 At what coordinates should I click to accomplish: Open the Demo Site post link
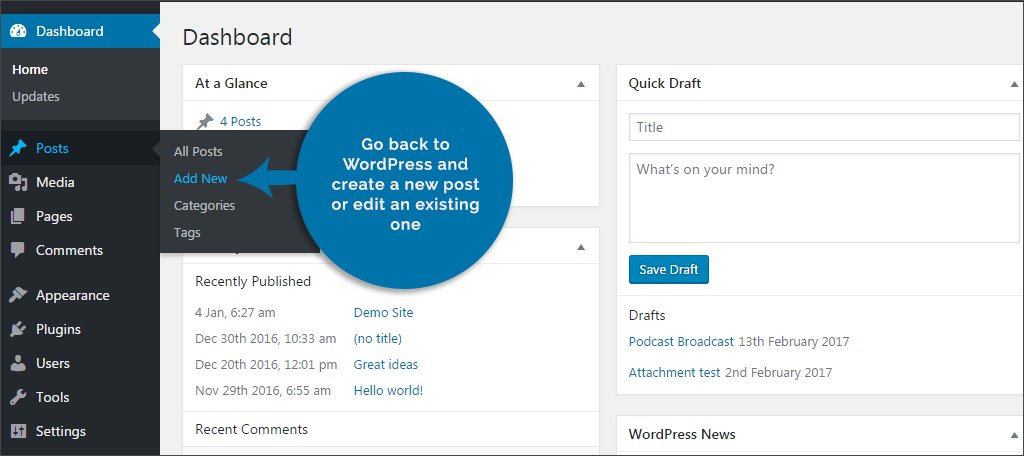click(x=383, y=312)
